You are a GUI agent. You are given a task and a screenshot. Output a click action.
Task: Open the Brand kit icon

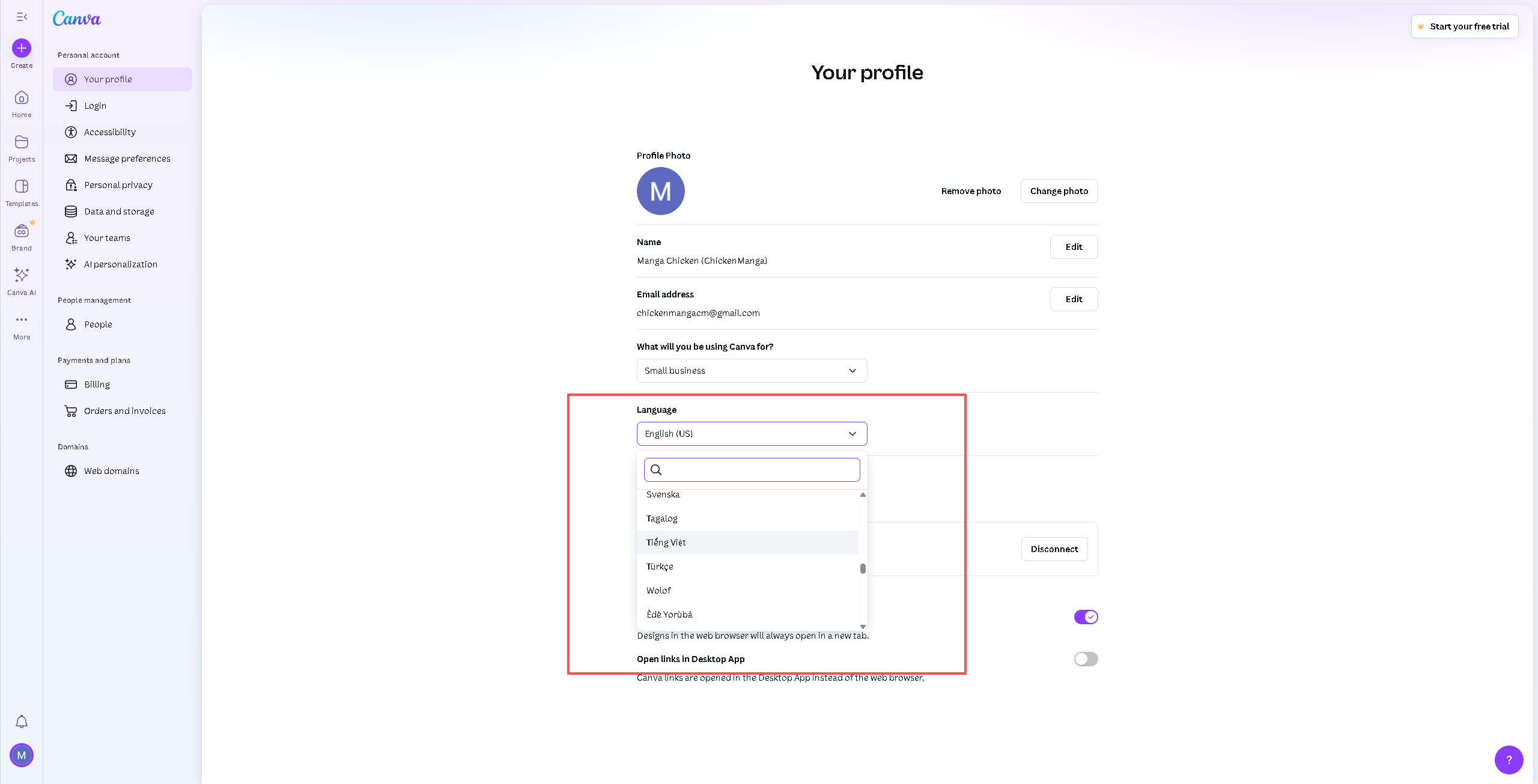[x=22, y=231]
